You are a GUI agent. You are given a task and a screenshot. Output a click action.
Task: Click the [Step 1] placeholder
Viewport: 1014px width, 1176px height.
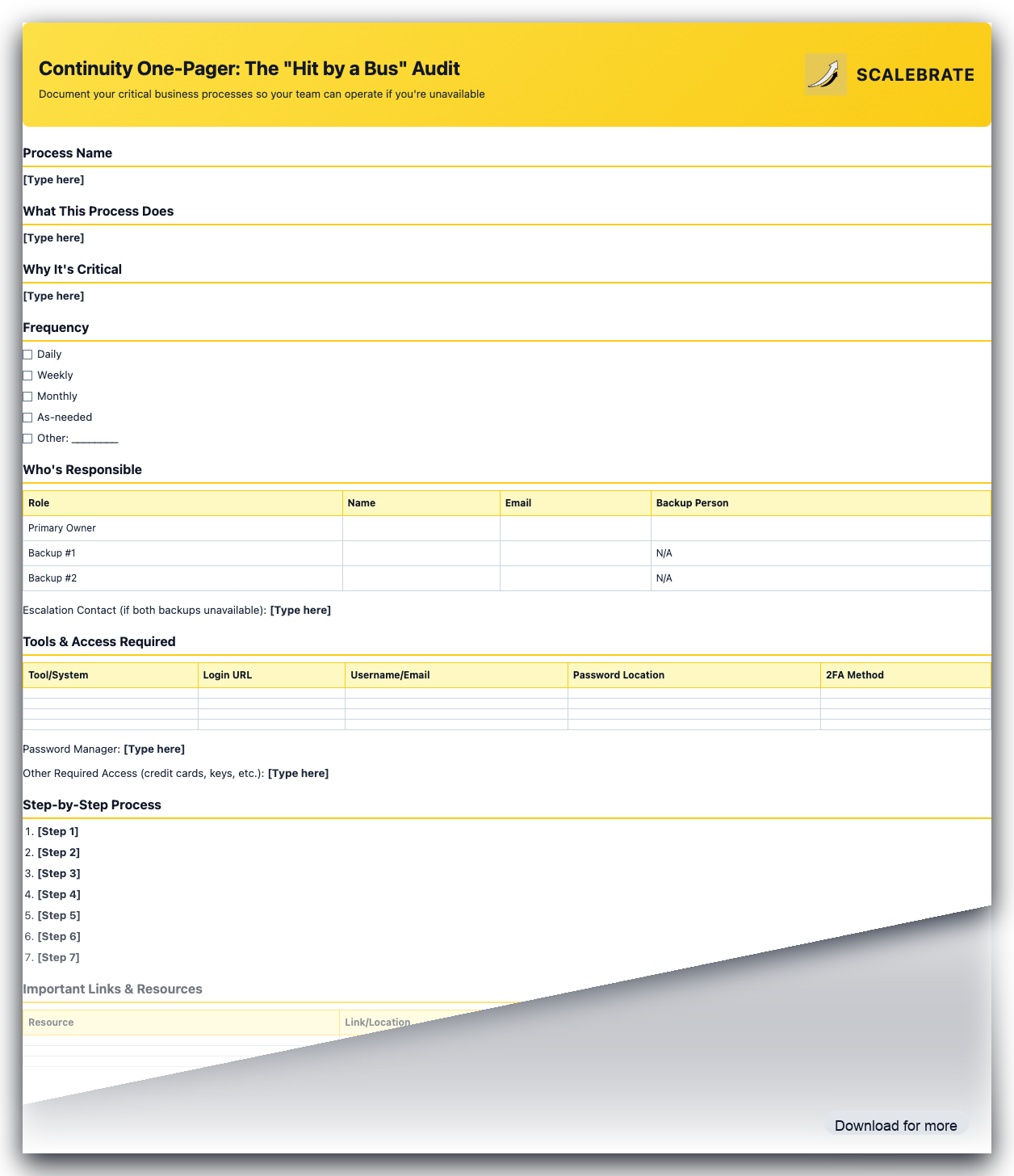58,831
